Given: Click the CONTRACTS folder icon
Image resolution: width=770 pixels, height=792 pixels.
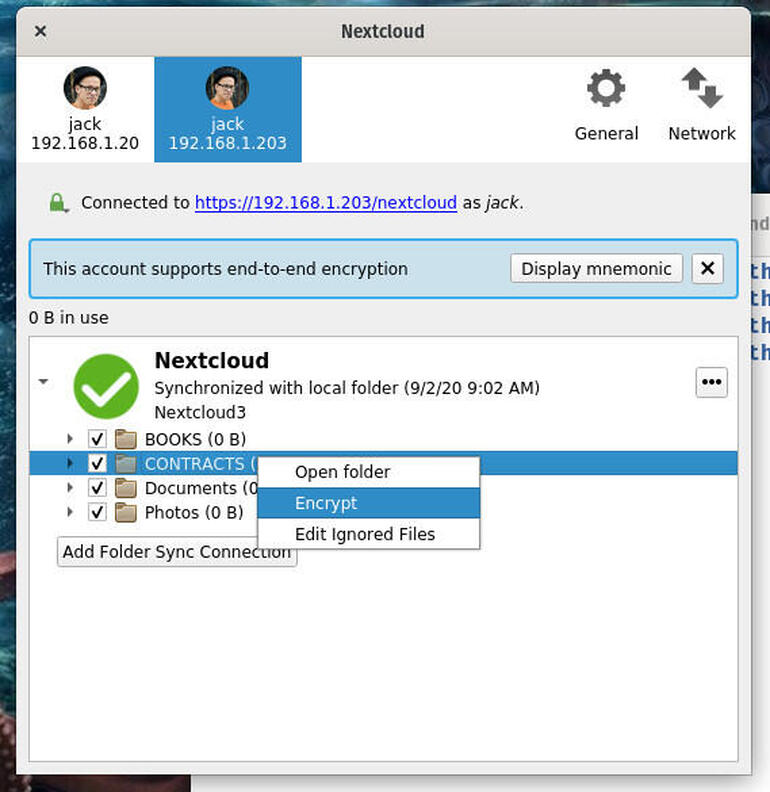Looking at the screenshot, I should tap(126, 463).
